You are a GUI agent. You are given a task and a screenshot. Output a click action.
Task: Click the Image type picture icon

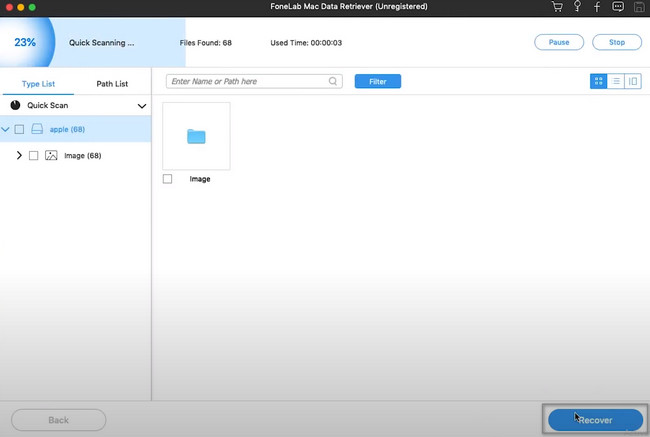[x=51, y=155]
